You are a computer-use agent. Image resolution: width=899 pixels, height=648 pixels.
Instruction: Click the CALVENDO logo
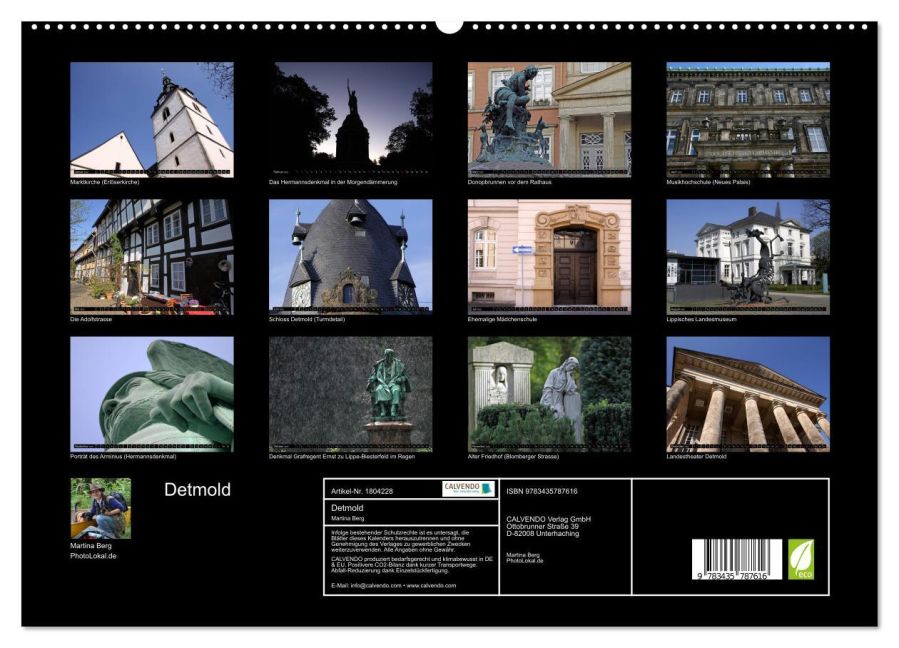pos(469,489)
